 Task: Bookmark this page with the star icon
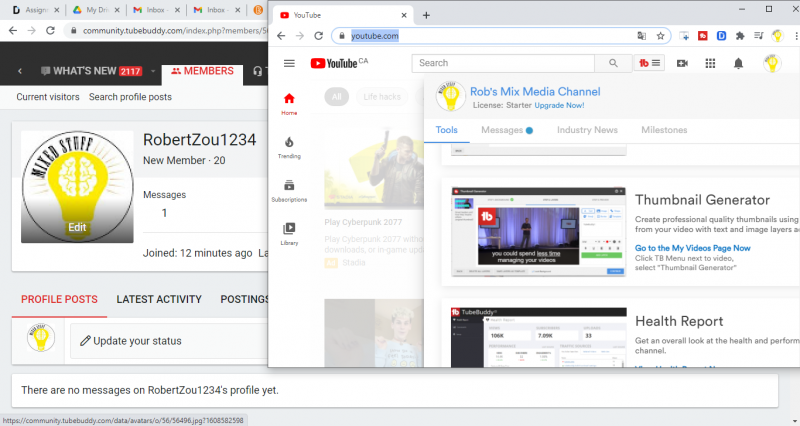(661, 36)
